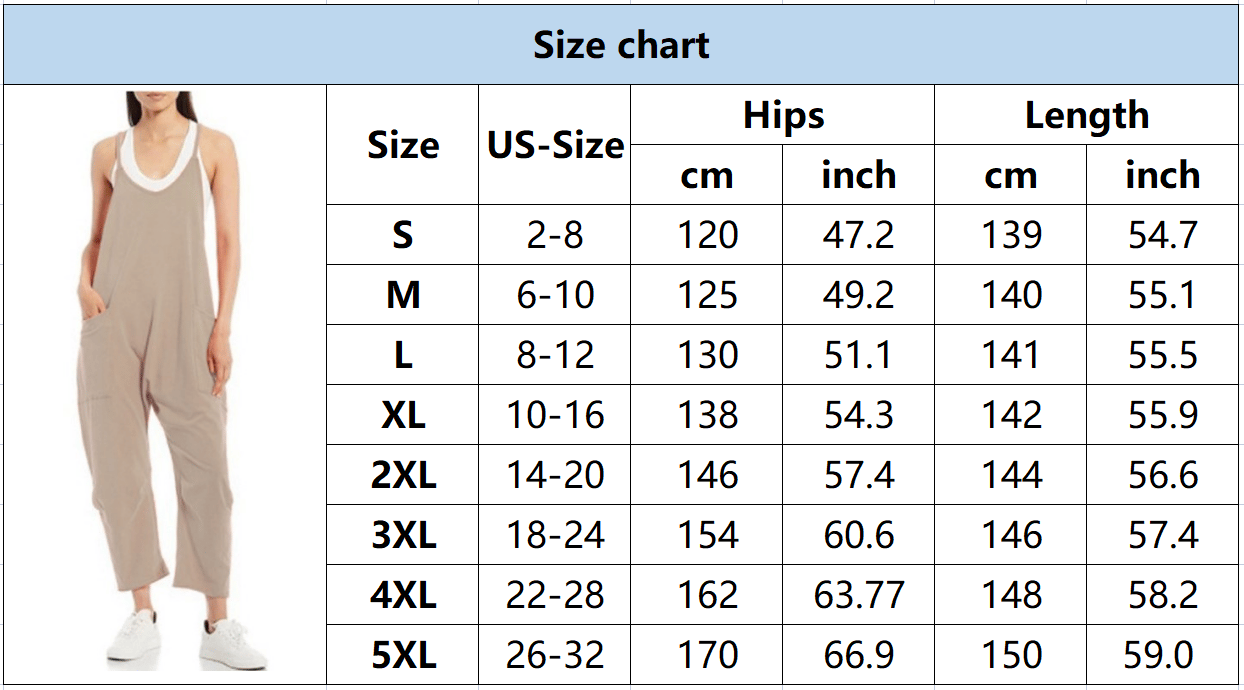This screenshot has height=690, width=1244.
Task: Click the 51.1 hips inch cell
Action: [859, 355]
